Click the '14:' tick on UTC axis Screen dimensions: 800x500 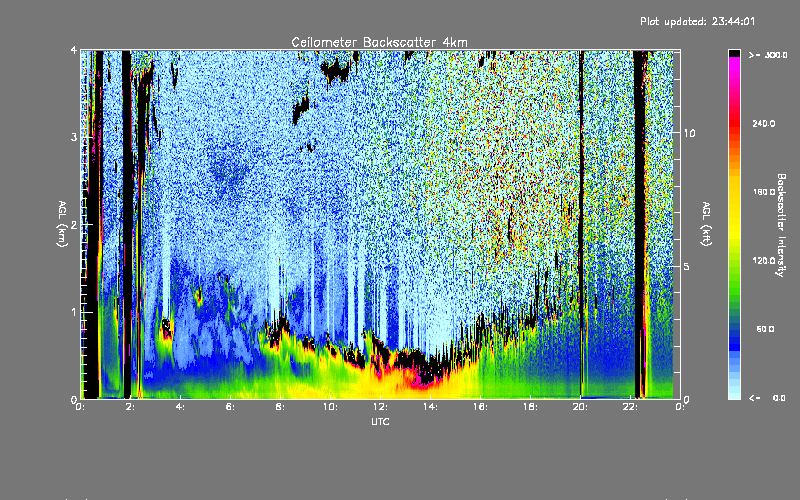click(x=430, y=407)
